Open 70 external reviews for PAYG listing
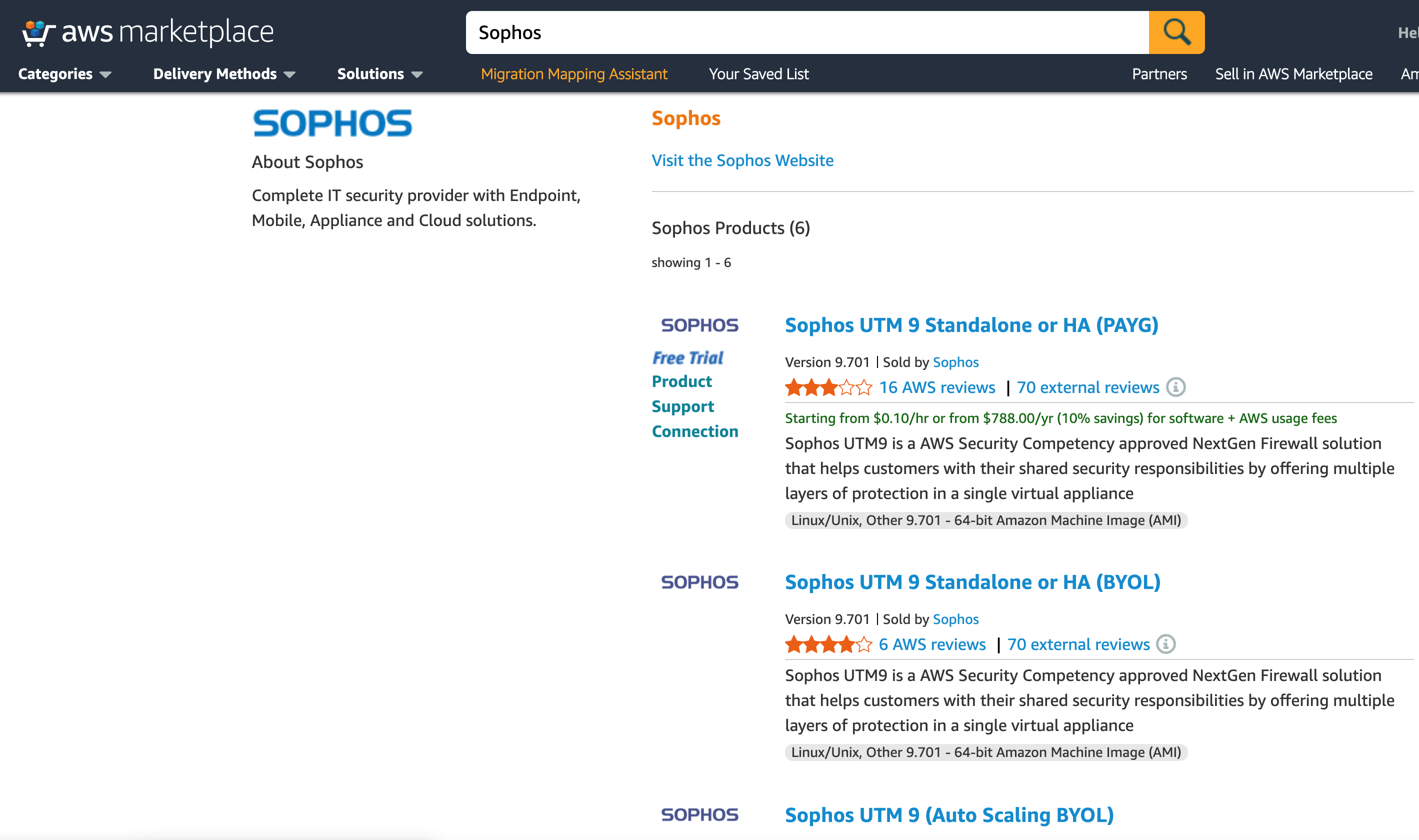This screenshot has width=1419, height=840. click(1088, 387)
